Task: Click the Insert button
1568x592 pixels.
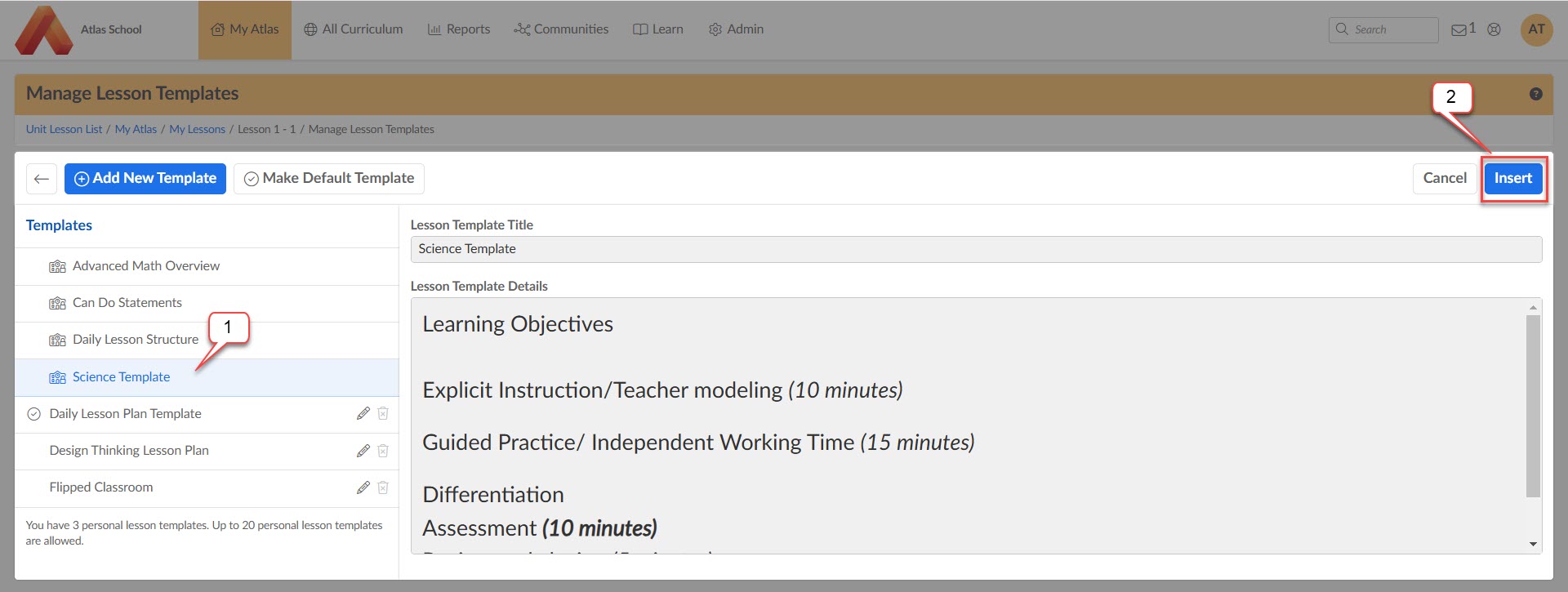Action: click(1512, 179)
